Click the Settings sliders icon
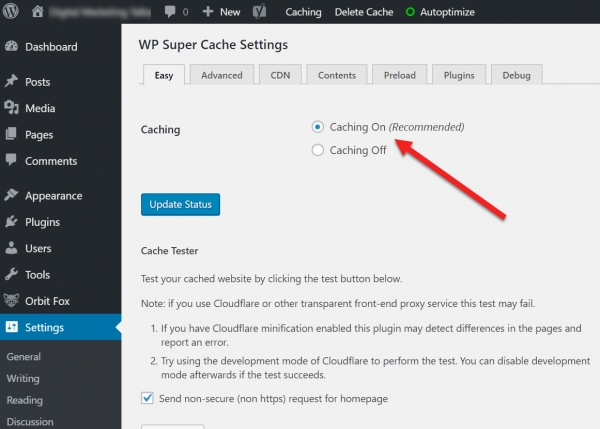Image resolution: width=600 pixels, height=429 pixels. [11, 326]
